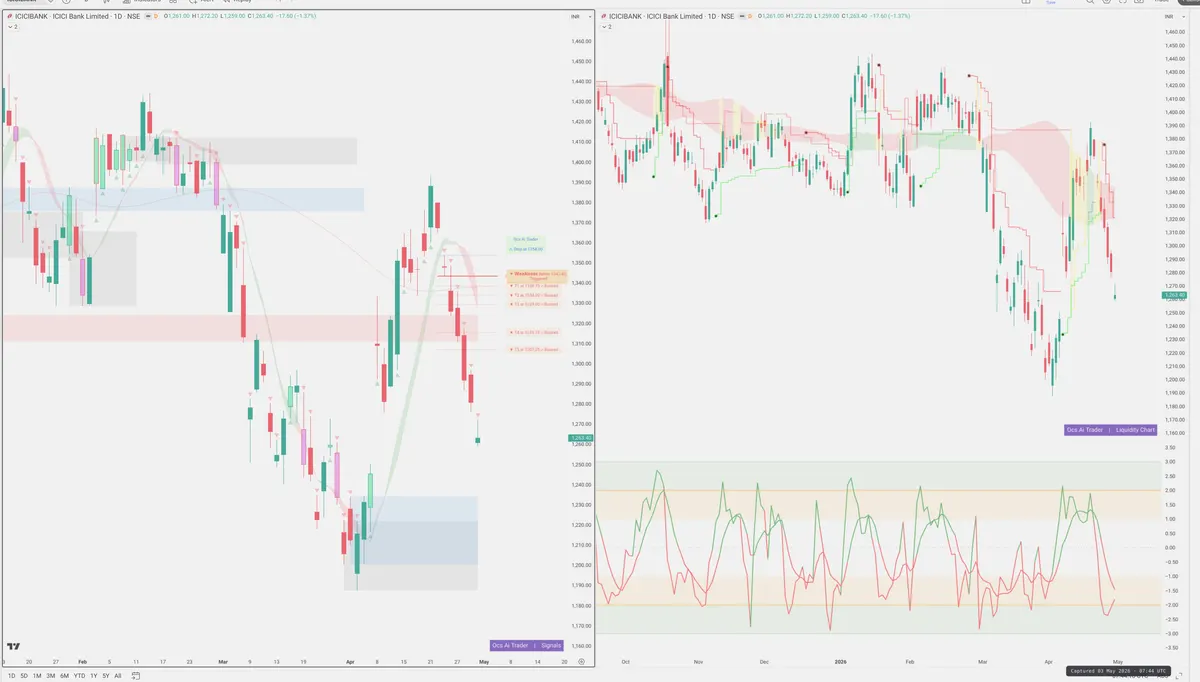Click ICICI Bank logo icon in right chart title
Screen dimensions: 1200x682
[603, 16]
